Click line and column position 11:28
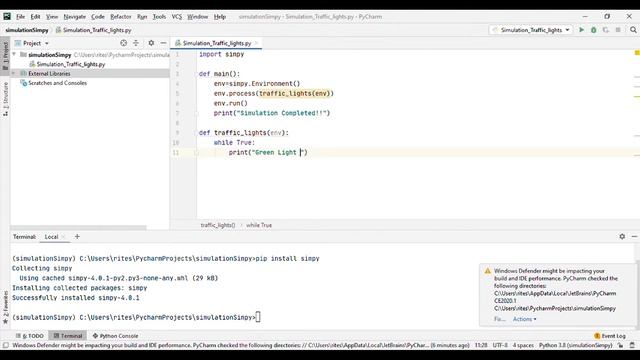 click(481, 345)
